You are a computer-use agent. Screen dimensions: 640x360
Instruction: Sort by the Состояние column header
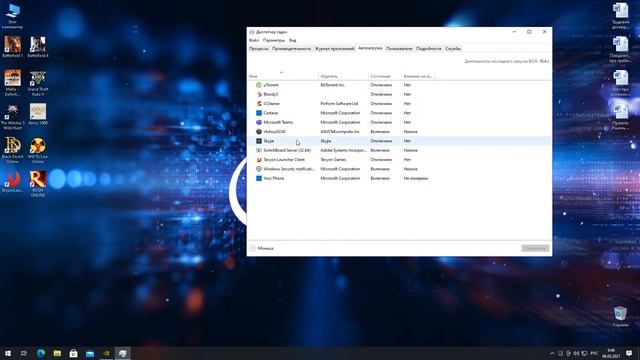coord(385,76)
